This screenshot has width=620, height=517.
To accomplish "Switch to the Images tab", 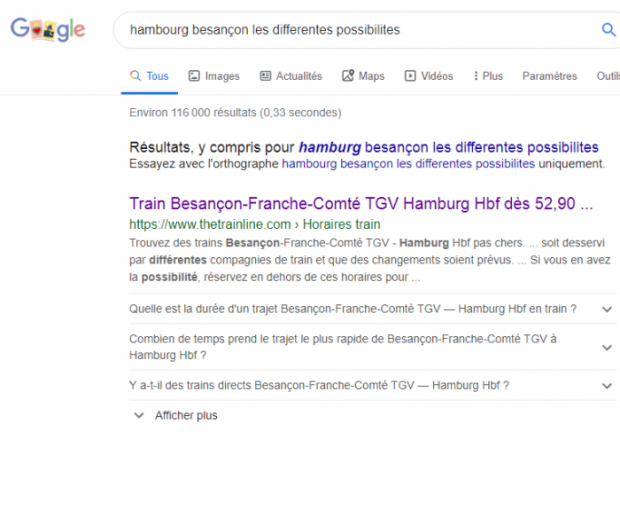I will (x=214, y=76).
